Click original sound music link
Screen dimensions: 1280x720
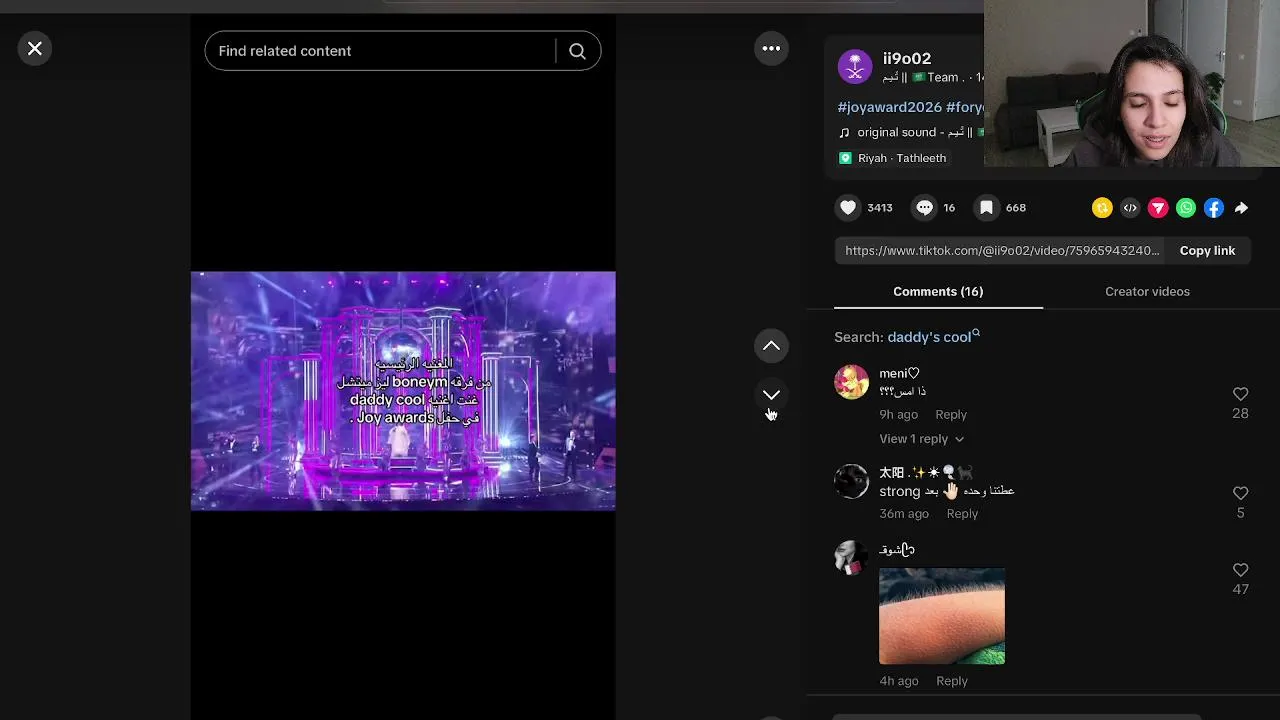(x=910, y=132)
